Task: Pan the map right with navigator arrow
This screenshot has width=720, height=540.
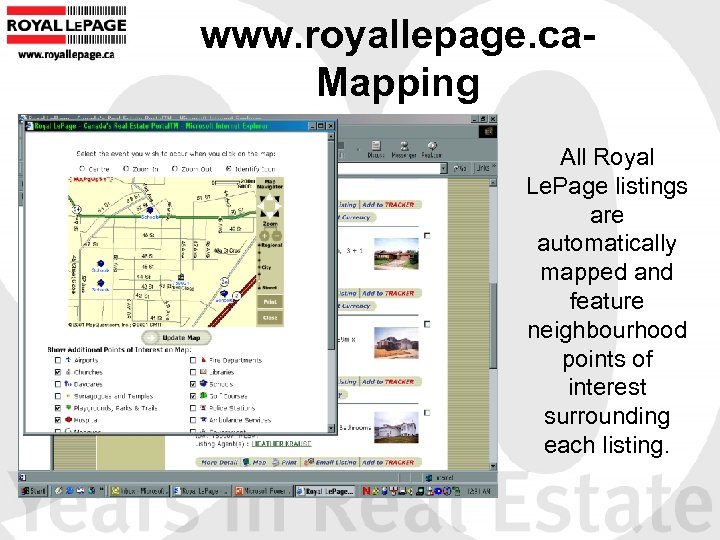Action: 278,206
